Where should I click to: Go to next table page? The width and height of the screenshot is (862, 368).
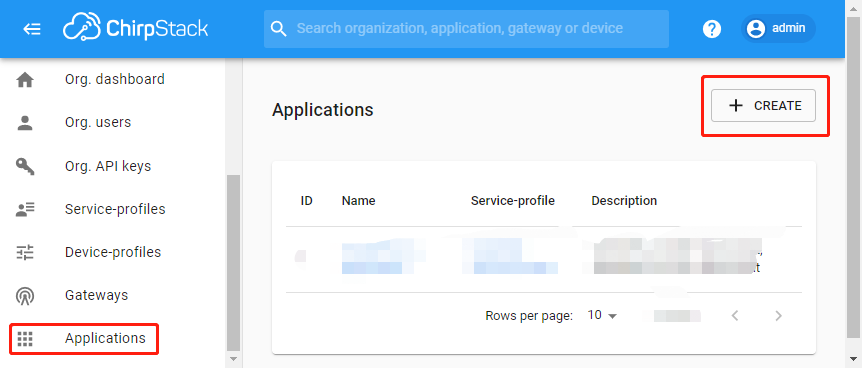(x=778, y=316)
